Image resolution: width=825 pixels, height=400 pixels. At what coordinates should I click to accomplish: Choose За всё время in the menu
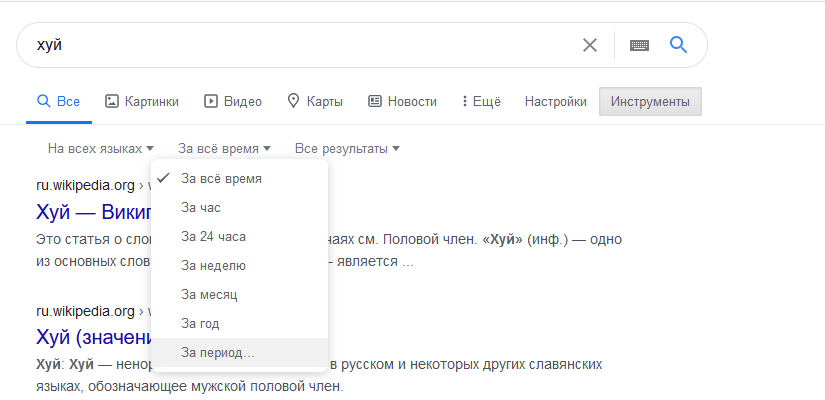tap(239, 179)
